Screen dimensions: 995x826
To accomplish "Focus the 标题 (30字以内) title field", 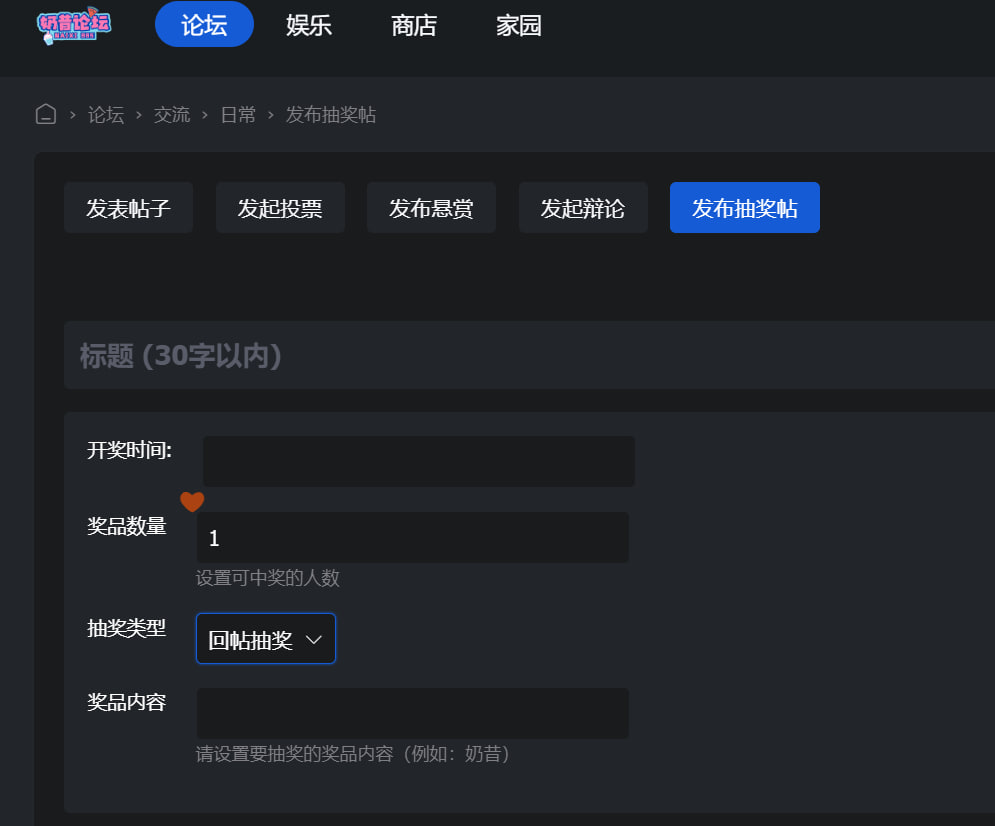I will (x=530, y=355).
